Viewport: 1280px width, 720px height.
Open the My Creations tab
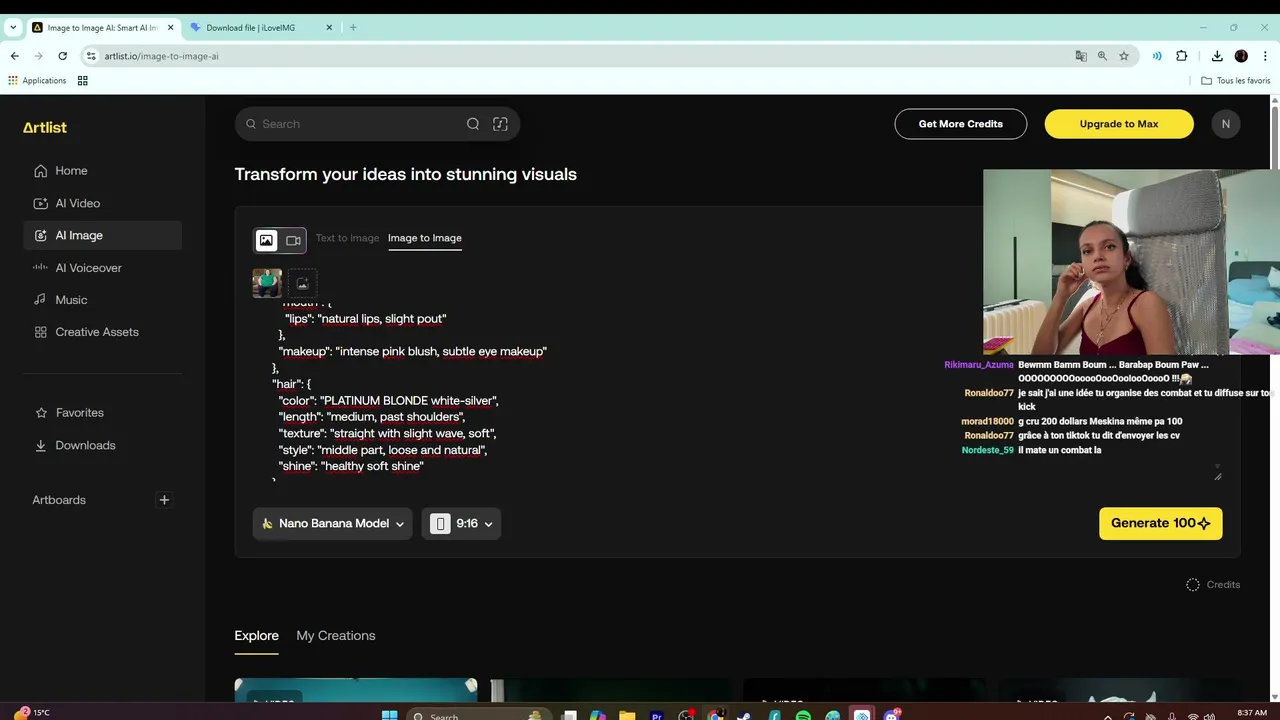click(336, 636)
